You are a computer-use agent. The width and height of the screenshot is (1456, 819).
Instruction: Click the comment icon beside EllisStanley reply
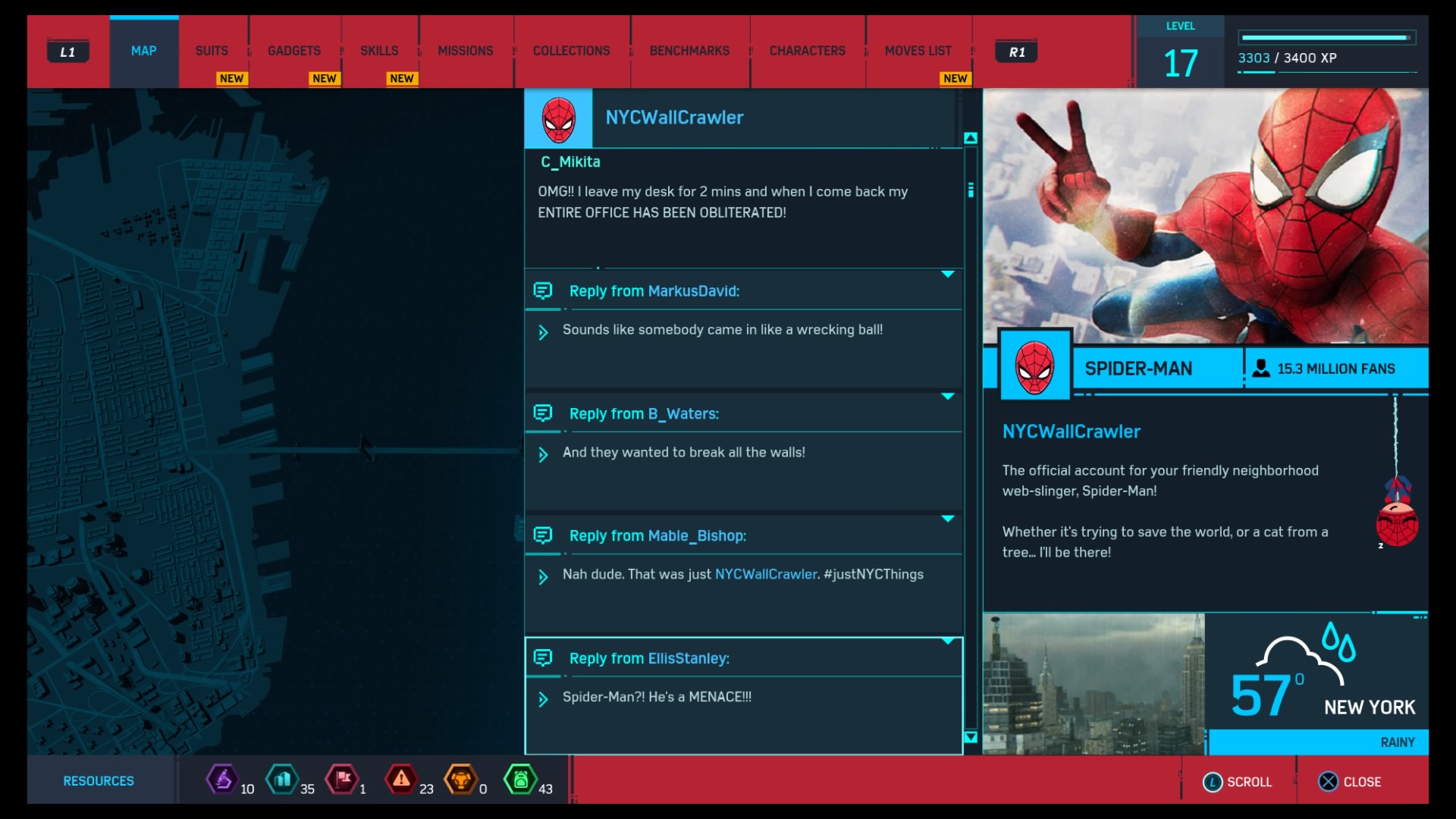pos(543,658)
